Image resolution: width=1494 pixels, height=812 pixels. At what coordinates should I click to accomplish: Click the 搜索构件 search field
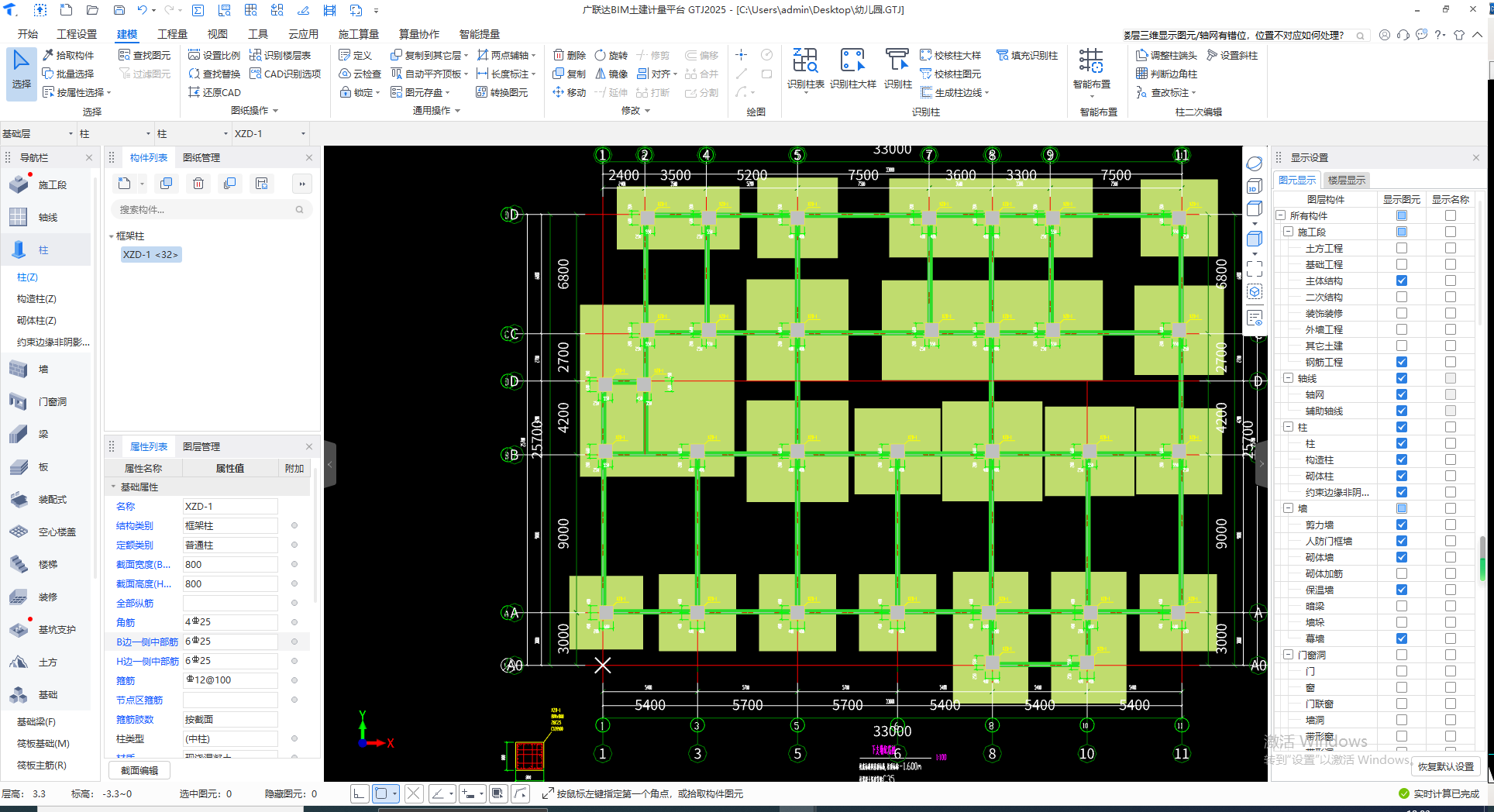click(x=211, y=209)
